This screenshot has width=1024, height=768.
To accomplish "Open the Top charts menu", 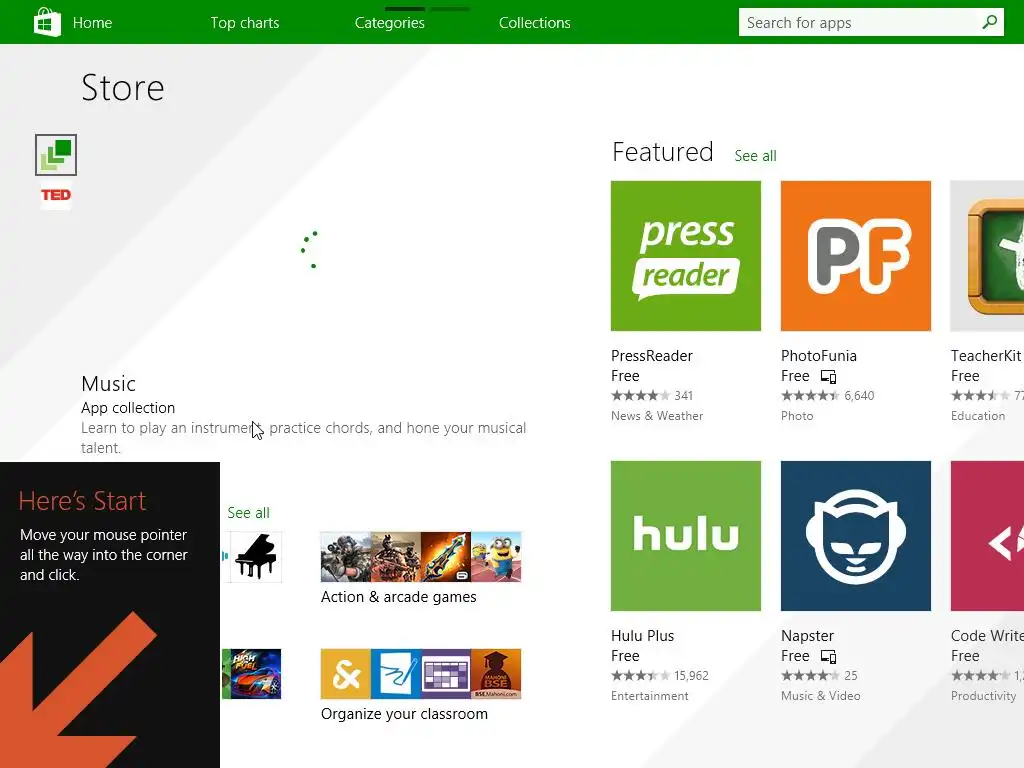I will [x=245, y=22].
